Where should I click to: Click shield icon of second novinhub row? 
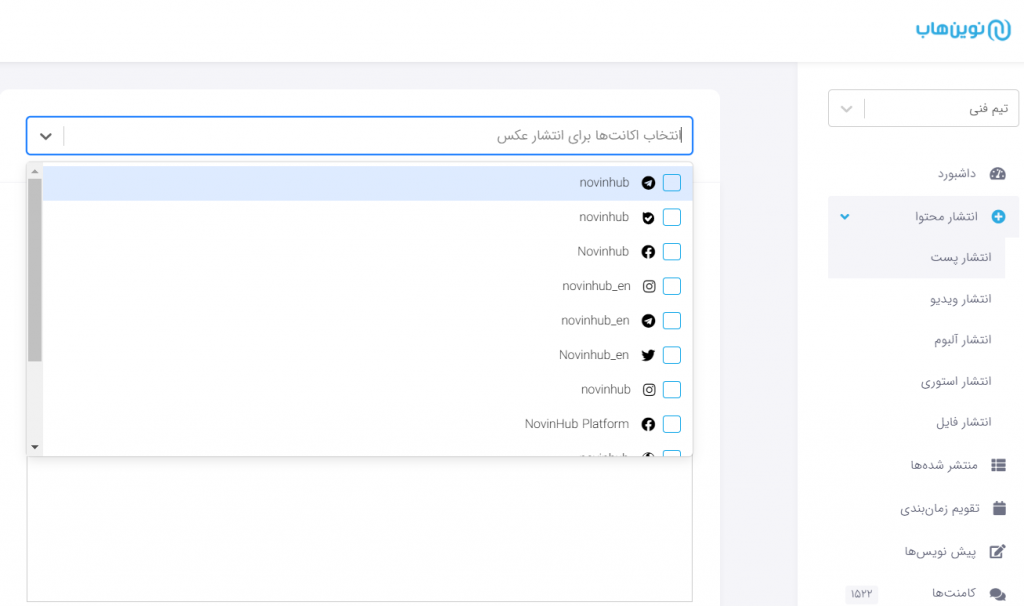648,217
